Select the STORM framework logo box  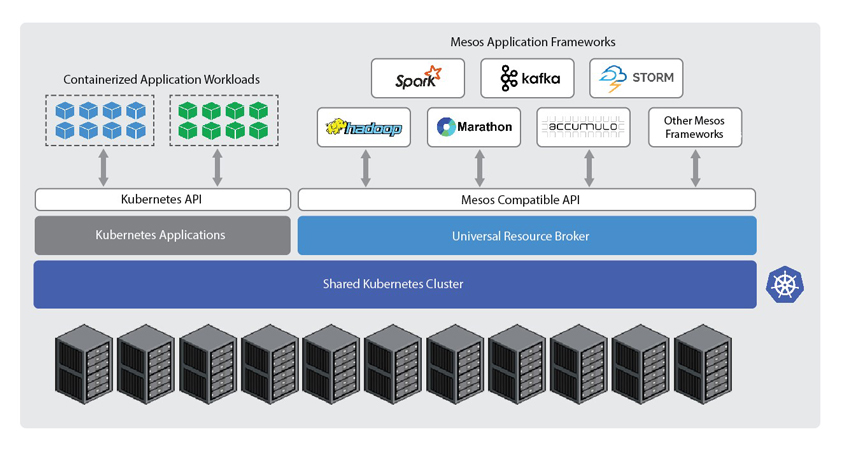pyautogui.click(x=636, y=79)
